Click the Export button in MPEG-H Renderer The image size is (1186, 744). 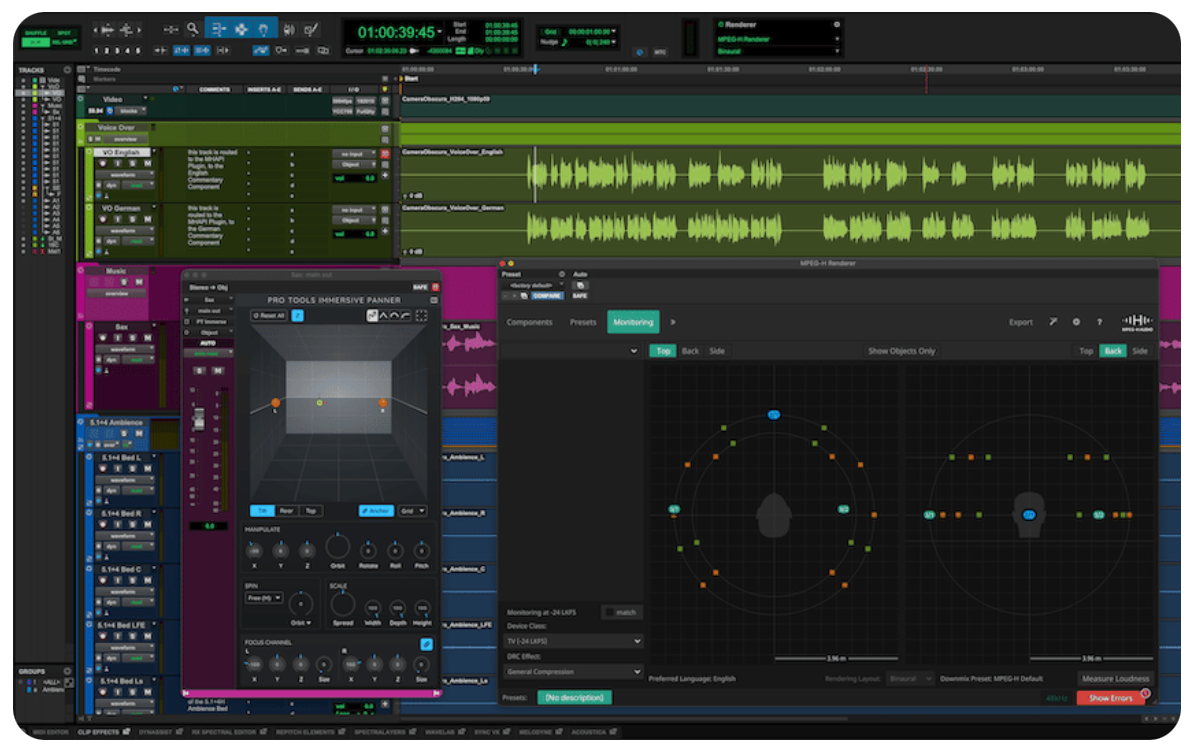point(1020,322)
